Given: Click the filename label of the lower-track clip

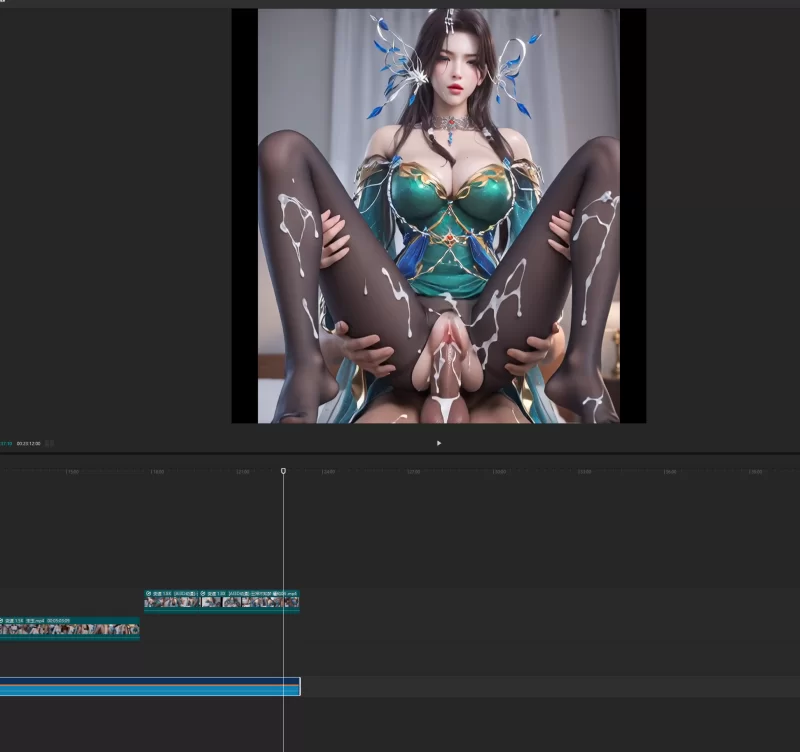Looking at the screenshot, I should pos(34,620).
